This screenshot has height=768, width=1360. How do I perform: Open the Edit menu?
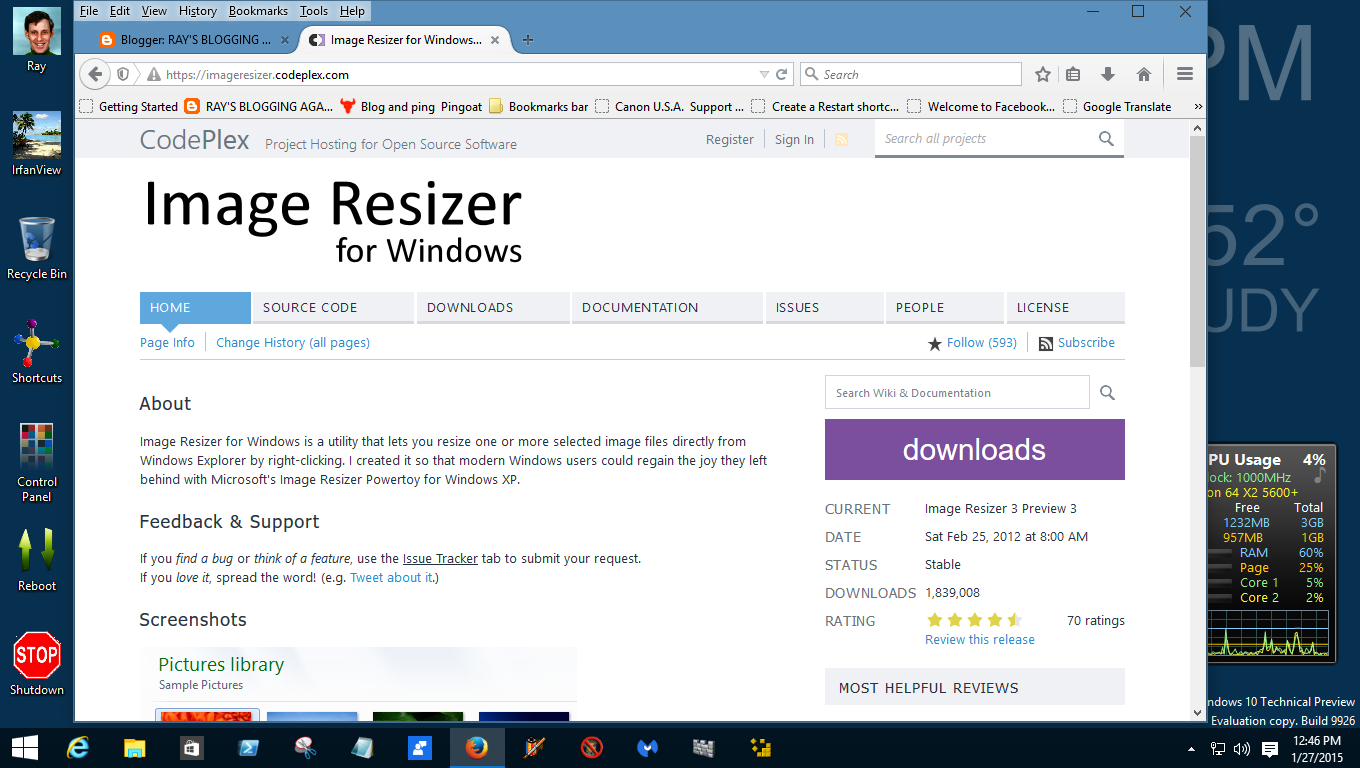tap(120, 11)
